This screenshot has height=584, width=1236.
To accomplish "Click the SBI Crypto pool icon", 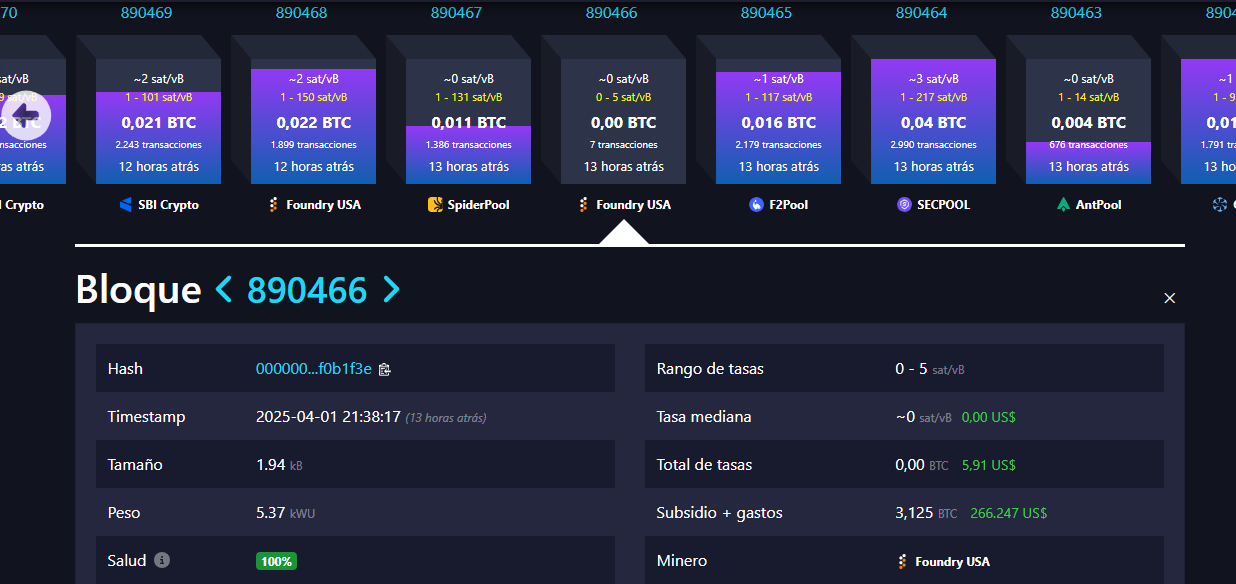I will 126,205.
